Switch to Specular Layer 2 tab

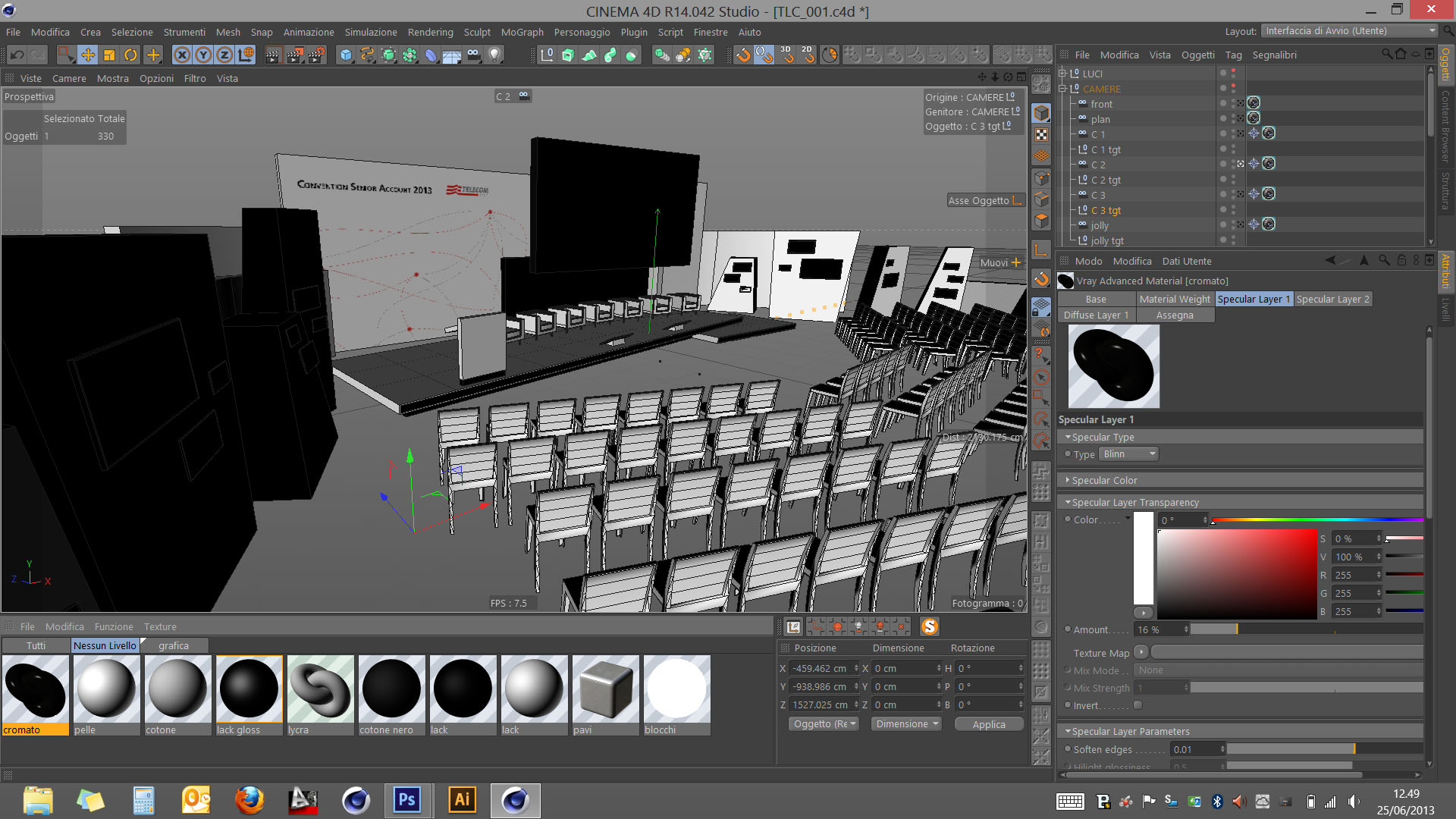pos(1332,299)
